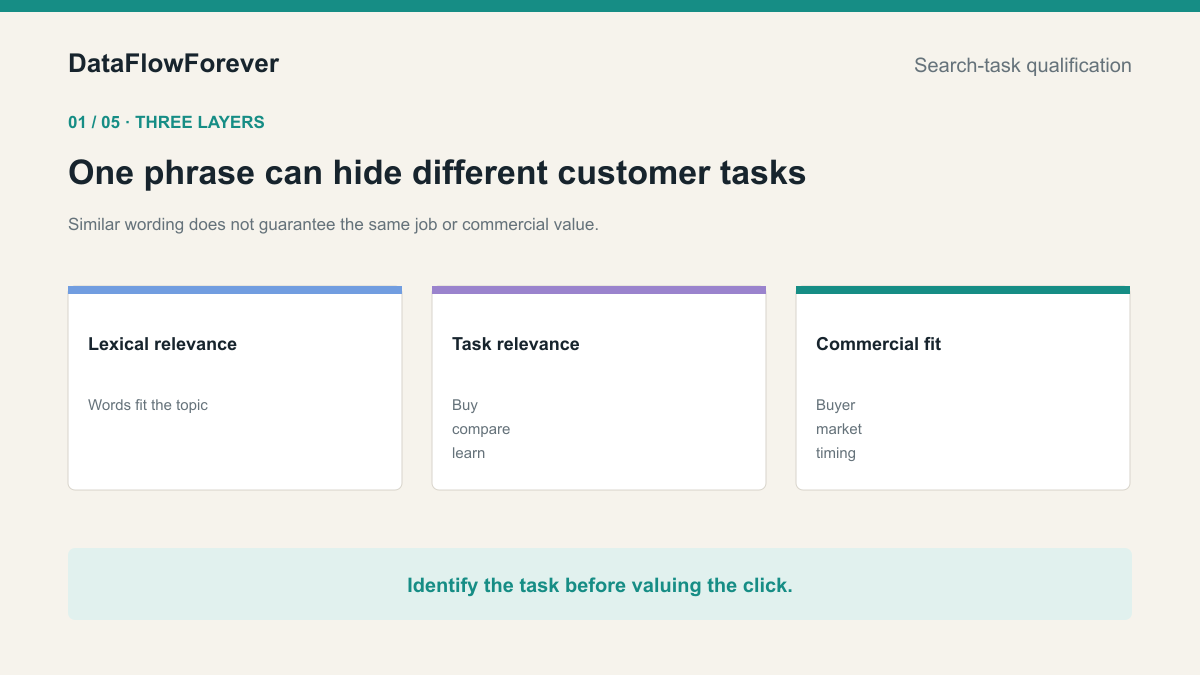
Task: Click the text Words fit the topic
Action: point(148,405)
